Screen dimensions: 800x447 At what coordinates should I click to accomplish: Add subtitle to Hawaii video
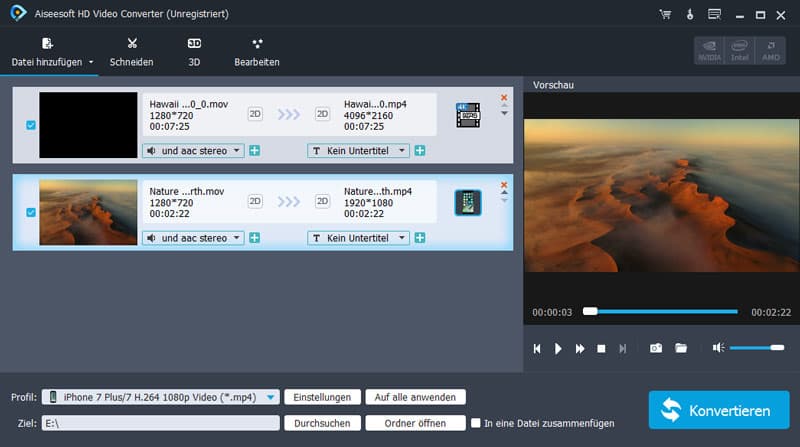(x=420, y=151)
